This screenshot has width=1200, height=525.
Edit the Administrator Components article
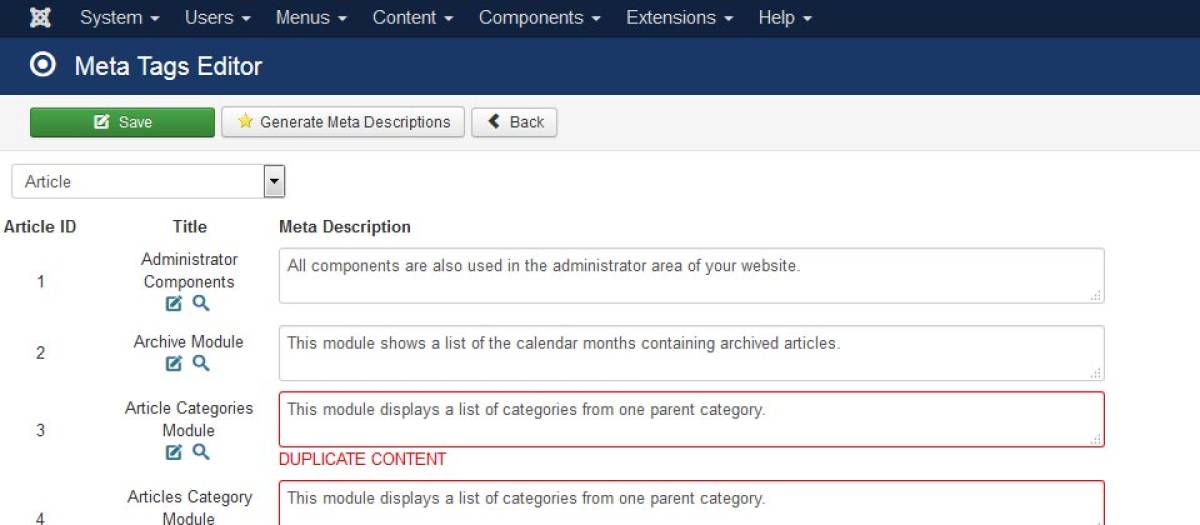(x=174, y=303)
